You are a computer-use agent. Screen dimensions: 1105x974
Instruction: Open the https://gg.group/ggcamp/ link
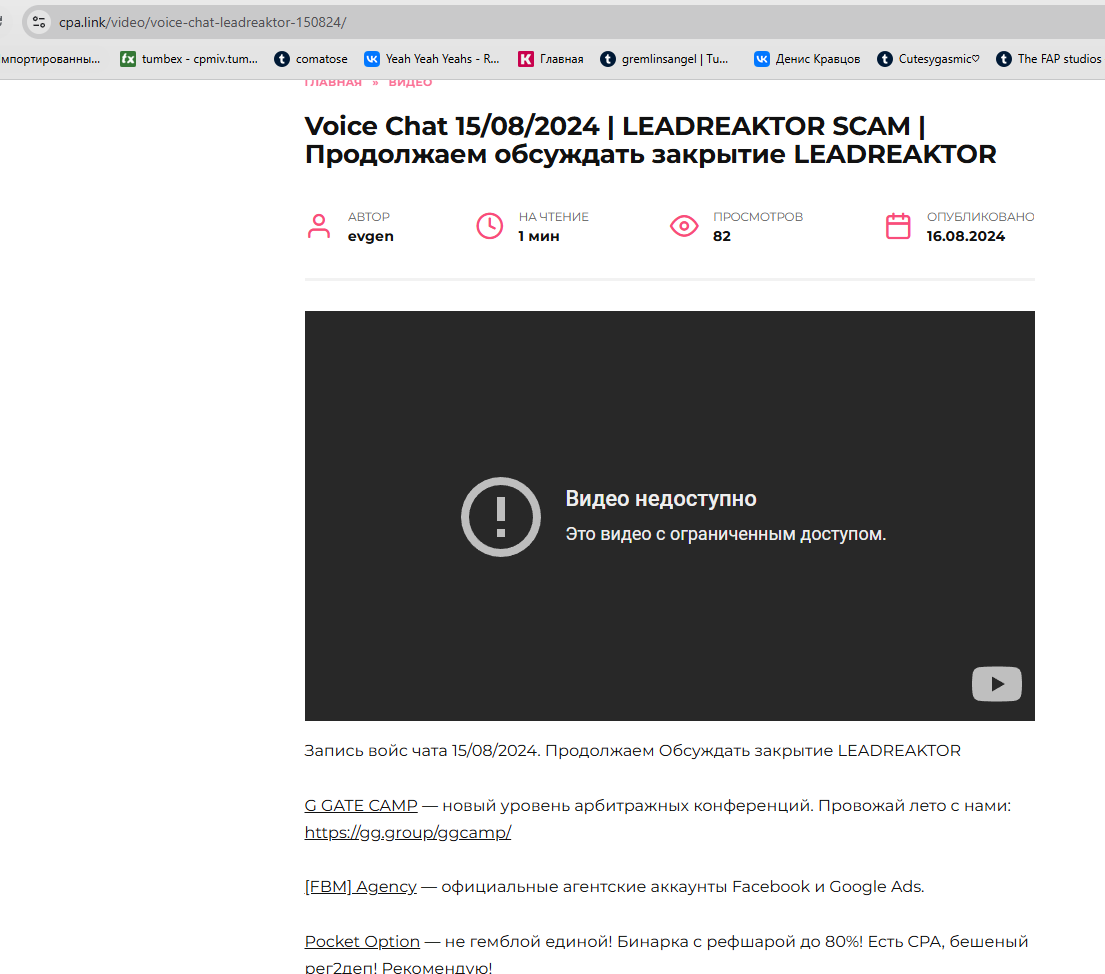407,832
